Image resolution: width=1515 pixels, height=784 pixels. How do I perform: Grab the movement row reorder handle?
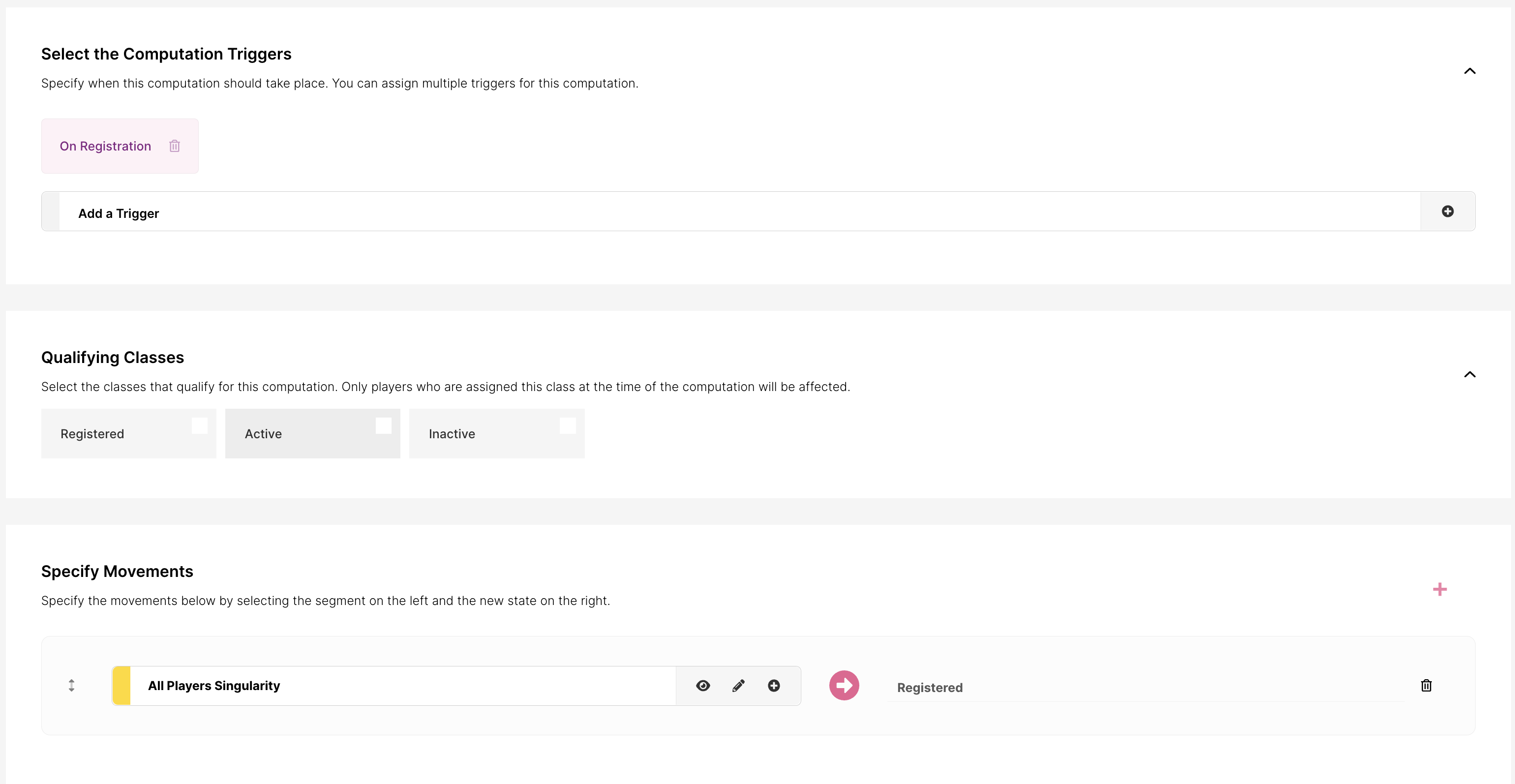click(x=71, y=686)
